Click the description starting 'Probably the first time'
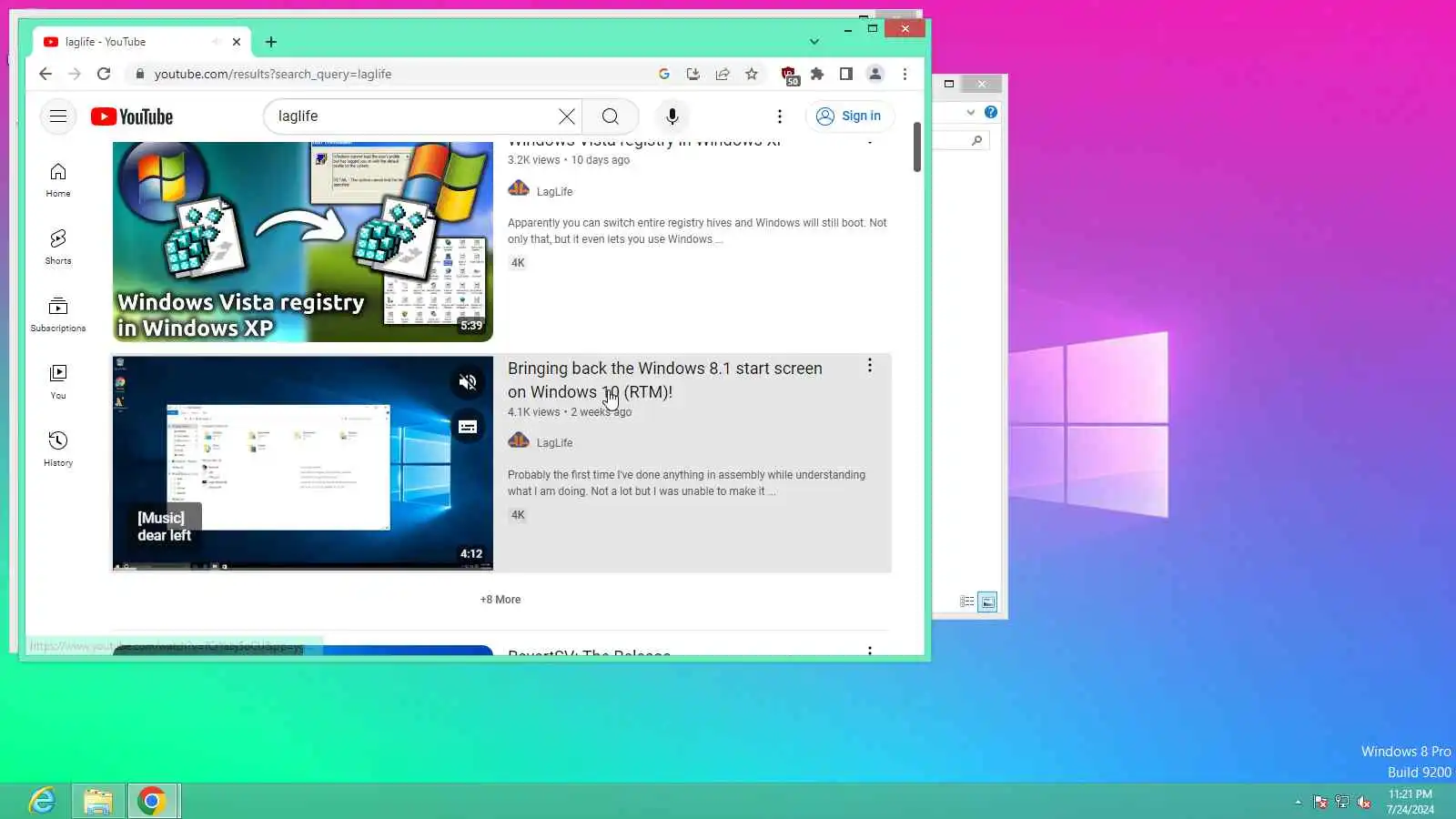The width and height of the screenshot is (1456, 819). 687,483
